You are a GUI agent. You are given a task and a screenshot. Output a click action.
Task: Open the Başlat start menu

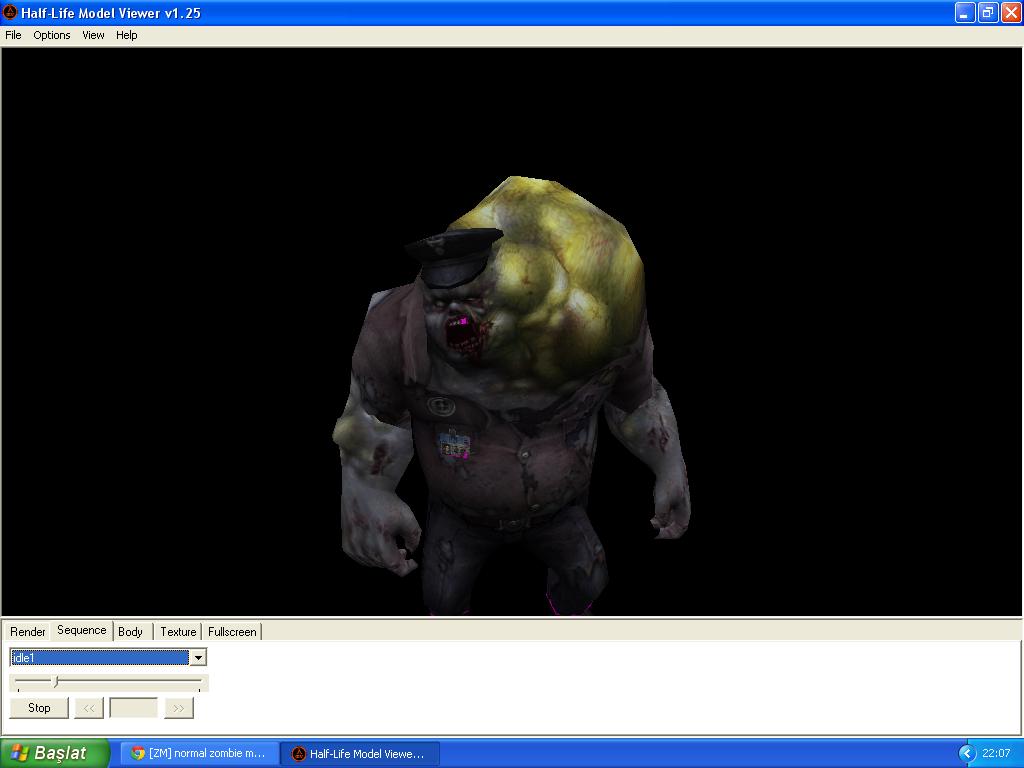(55, 753)
